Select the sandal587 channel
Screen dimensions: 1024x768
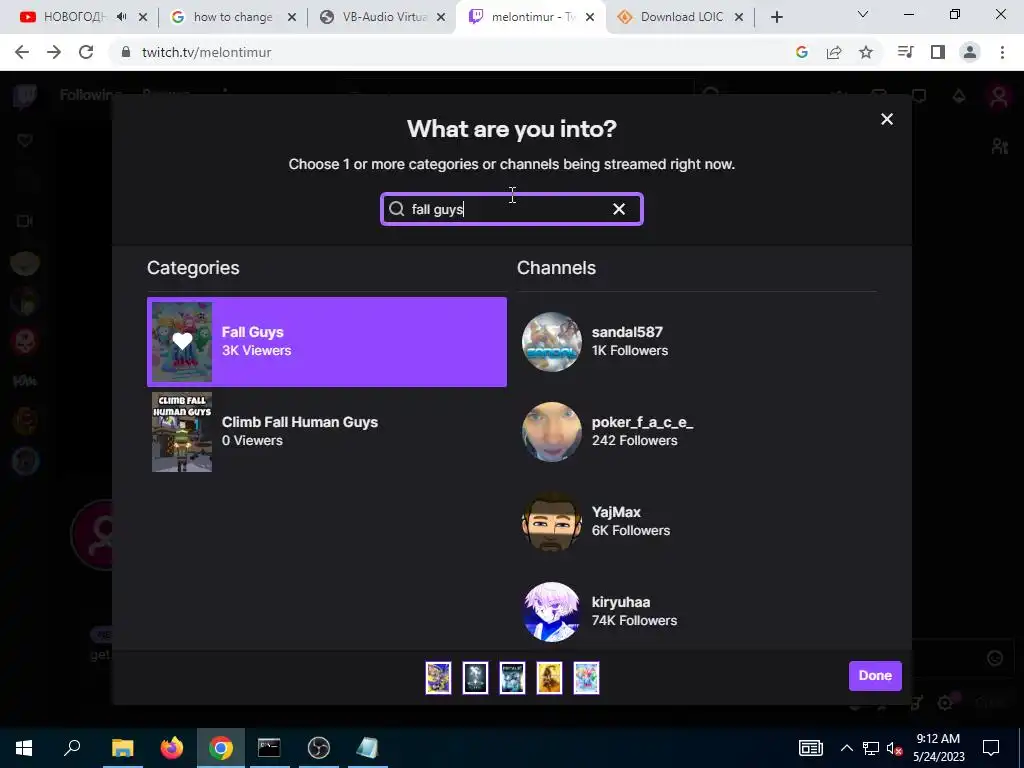[696, 342]
